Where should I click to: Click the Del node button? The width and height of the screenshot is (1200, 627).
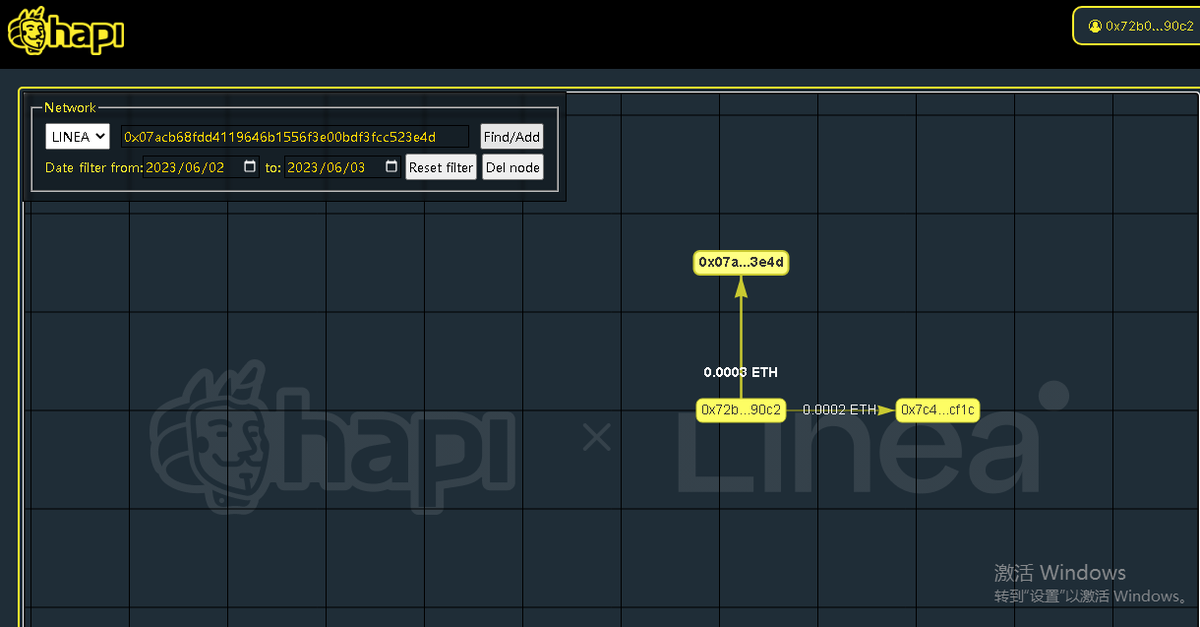click(512, 167)
